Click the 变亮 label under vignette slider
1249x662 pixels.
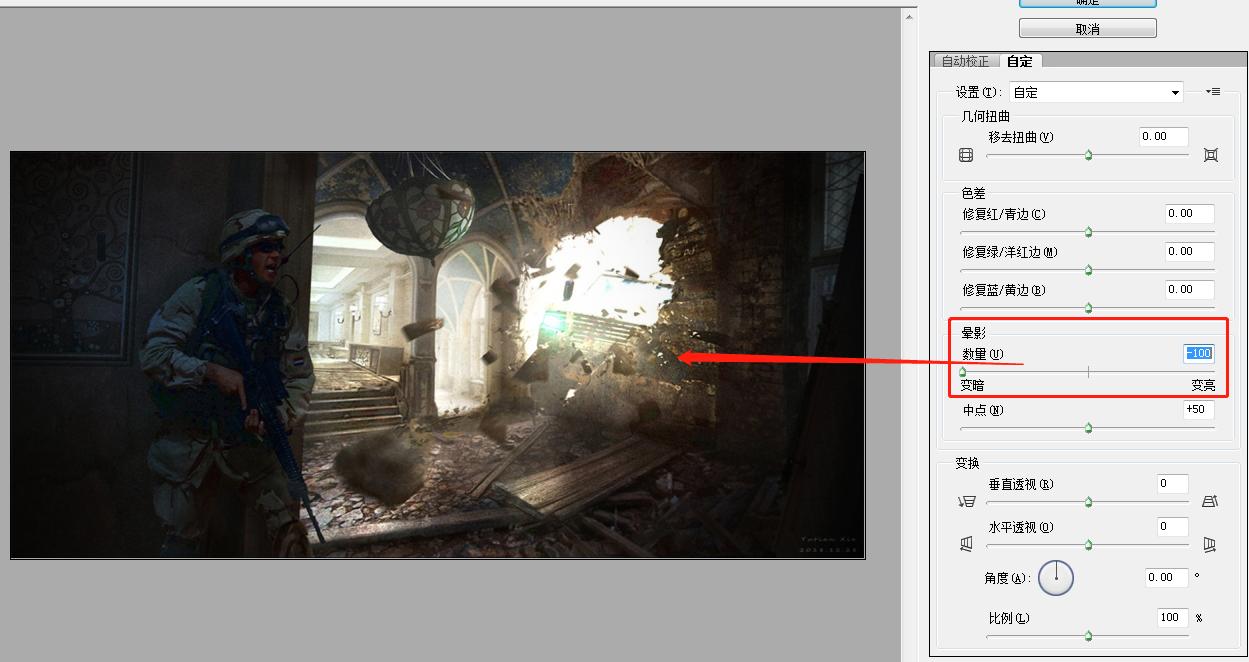pyautogui.click(x=1203, y=385)
